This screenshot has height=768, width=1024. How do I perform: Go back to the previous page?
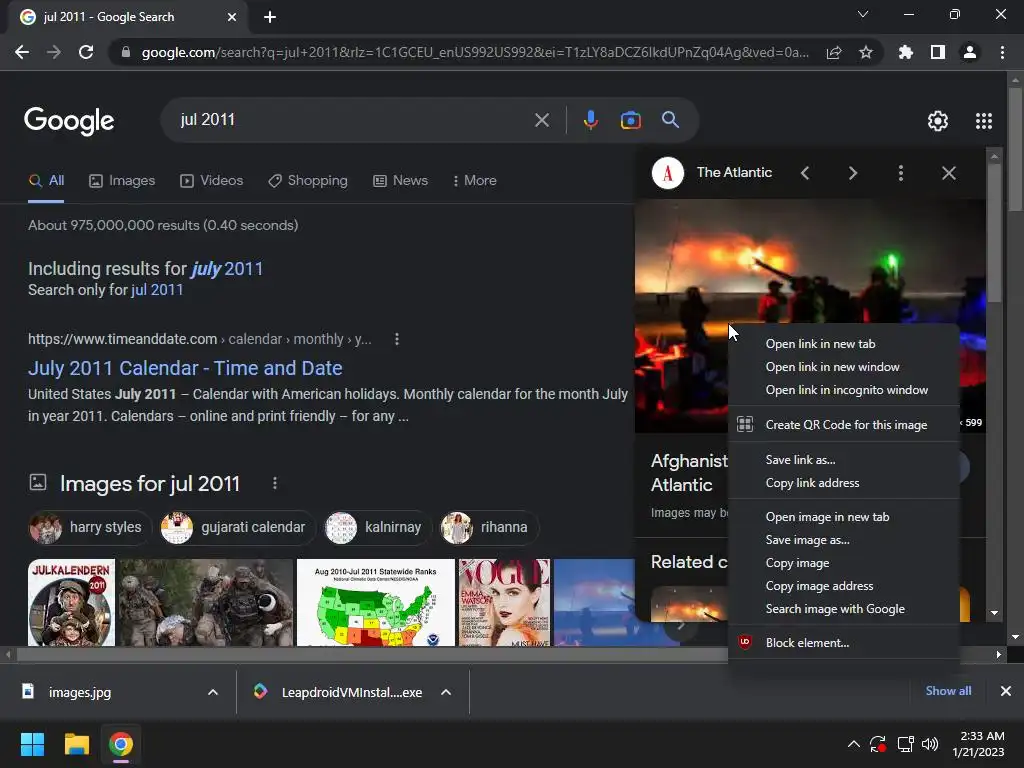[x=22, y=52]
